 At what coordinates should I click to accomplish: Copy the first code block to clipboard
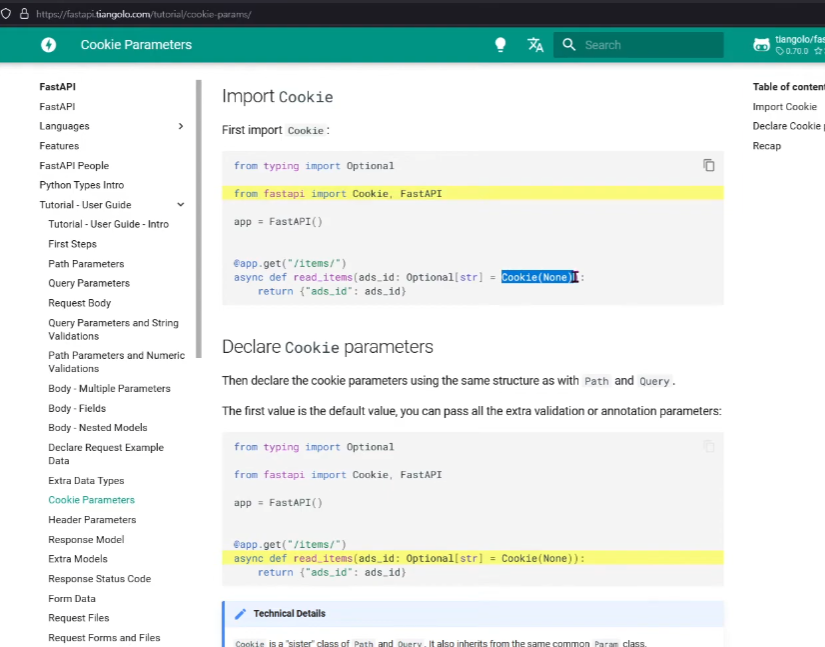(709, 165)
